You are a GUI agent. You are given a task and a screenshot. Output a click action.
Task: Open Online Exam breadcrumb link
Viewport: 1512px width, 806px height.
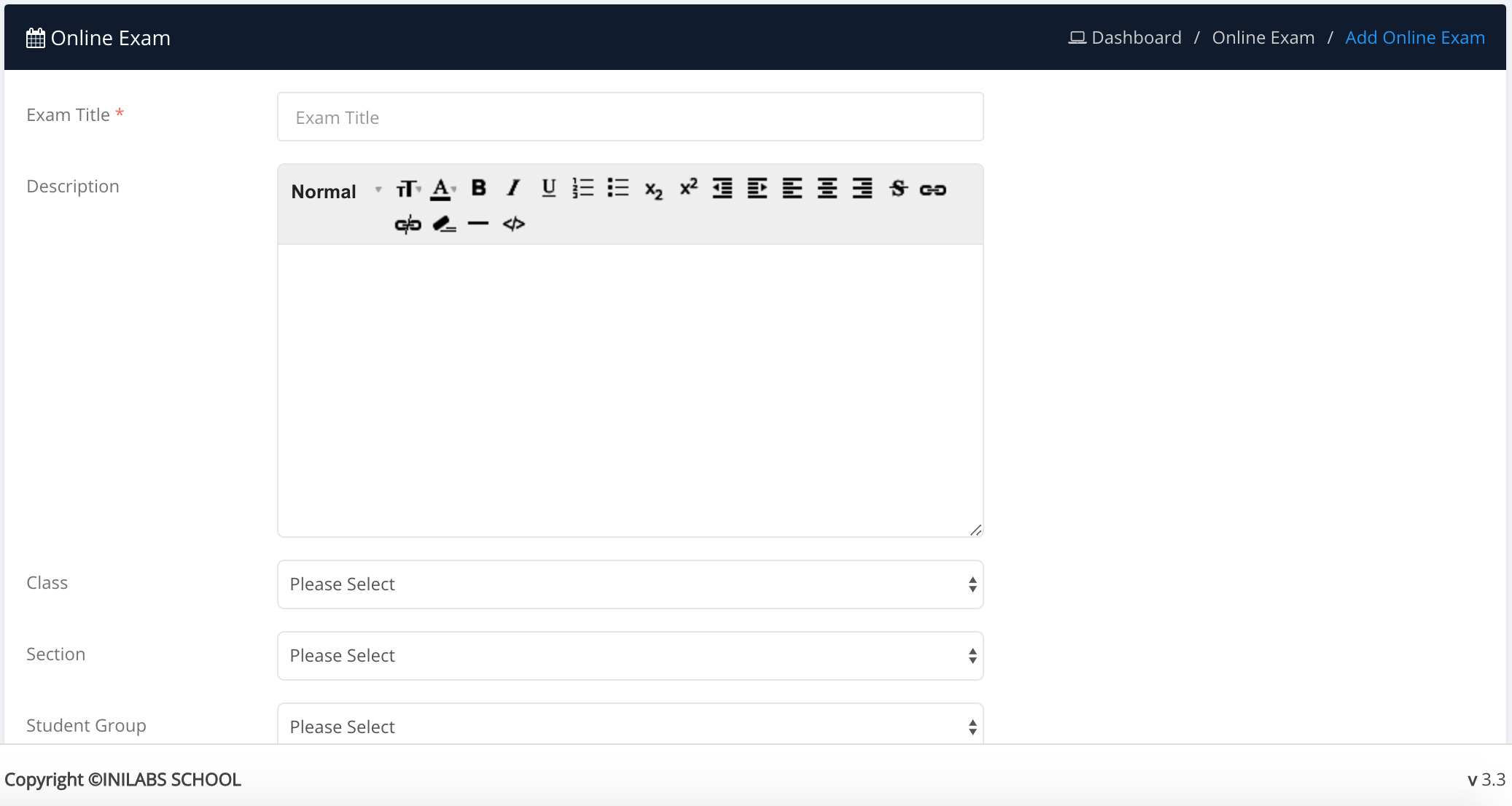tap(1263, 38)
